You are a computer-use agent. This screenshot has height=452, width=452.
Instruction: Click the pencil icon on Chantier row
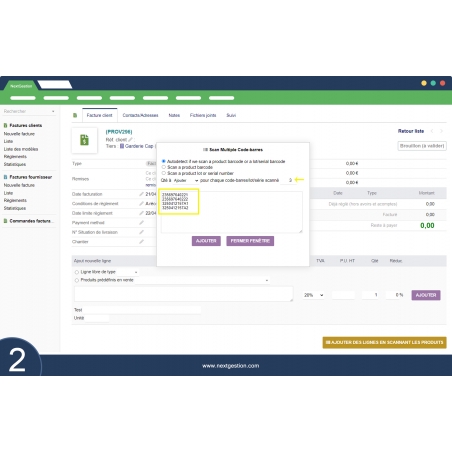(141, 241)
